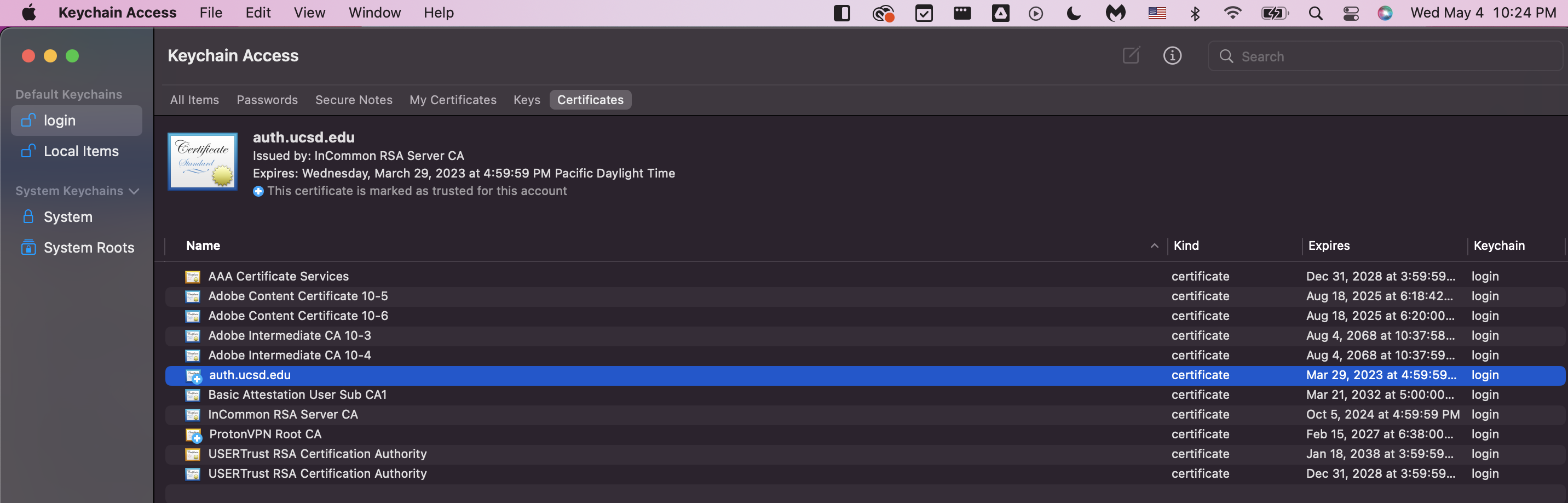Open Control Center toggles in menu bar
Viewport: 1568px width, 503px height.
(1350, 12)
